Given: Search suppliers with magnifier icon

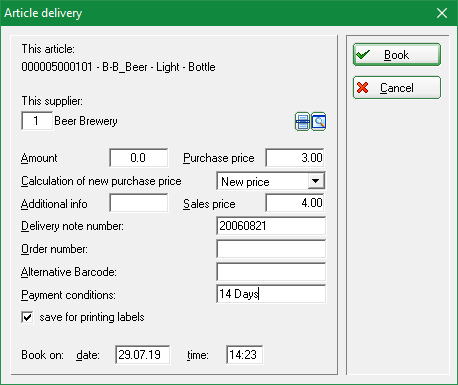Looking at the screenshot, I should 319,122.
